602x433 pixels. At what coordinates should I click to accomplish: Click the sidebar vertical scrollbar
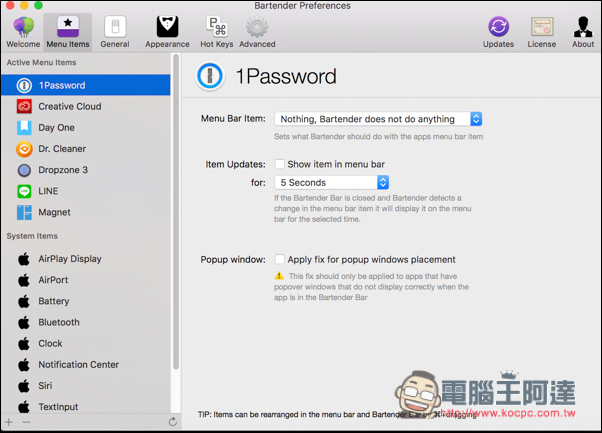176,211
